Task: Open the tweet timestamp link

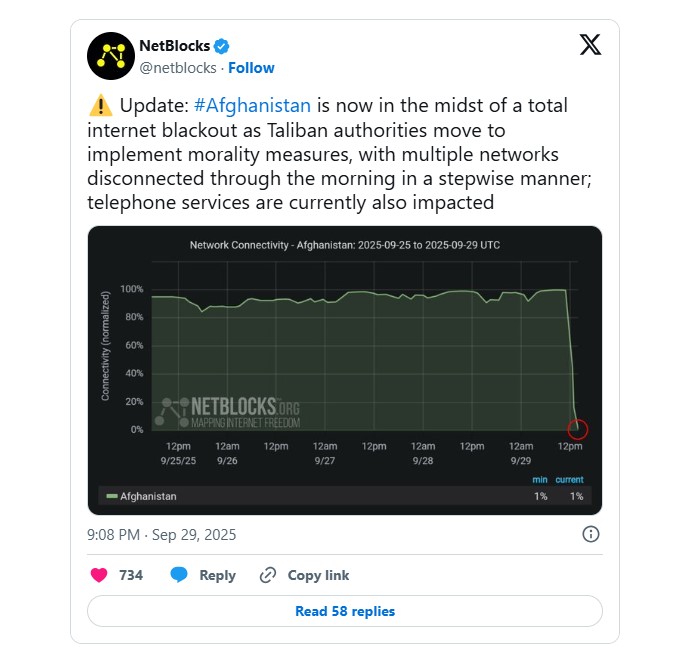Action: 160,534
